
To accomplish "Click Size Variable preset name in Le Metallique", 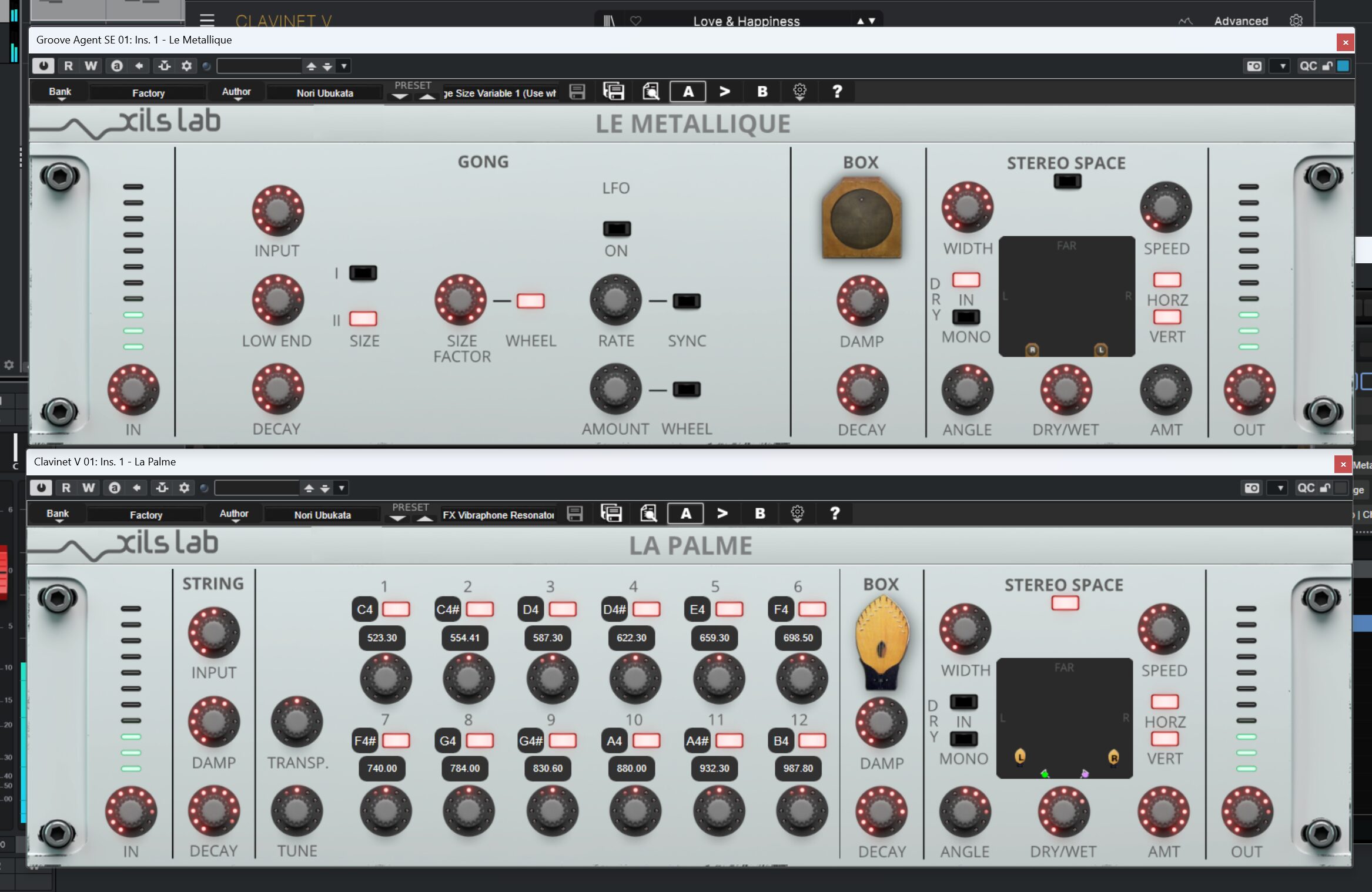I will pyautogui.click(x=500, y=93).
